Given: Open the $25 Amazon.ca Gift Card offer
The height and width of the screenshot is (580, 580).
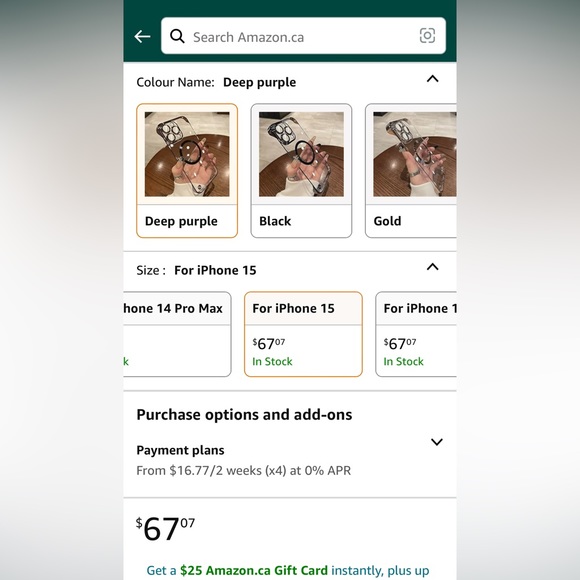Looking at the screenshot, I should tap(254, 570).
